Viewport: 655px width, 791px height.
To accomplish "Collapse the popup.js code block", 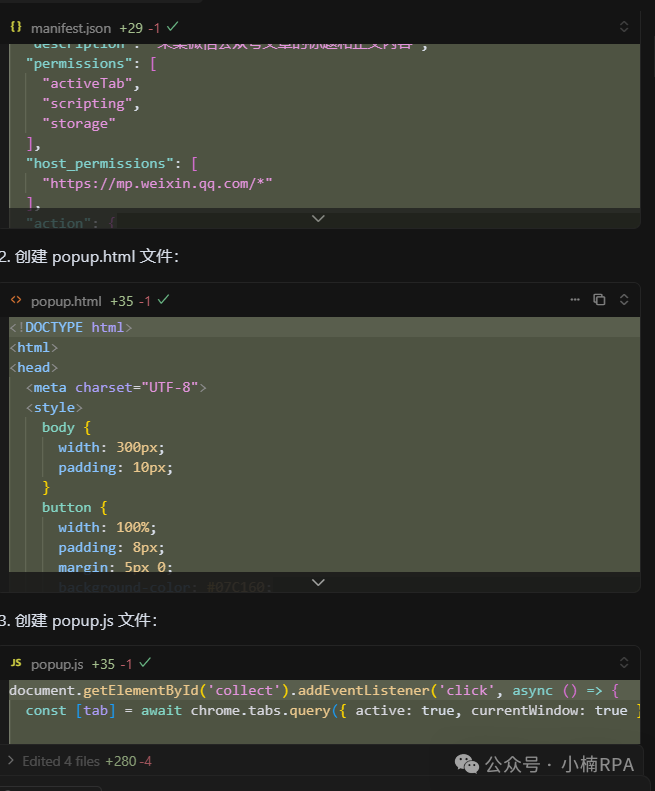I will click(x=624, y=662).
